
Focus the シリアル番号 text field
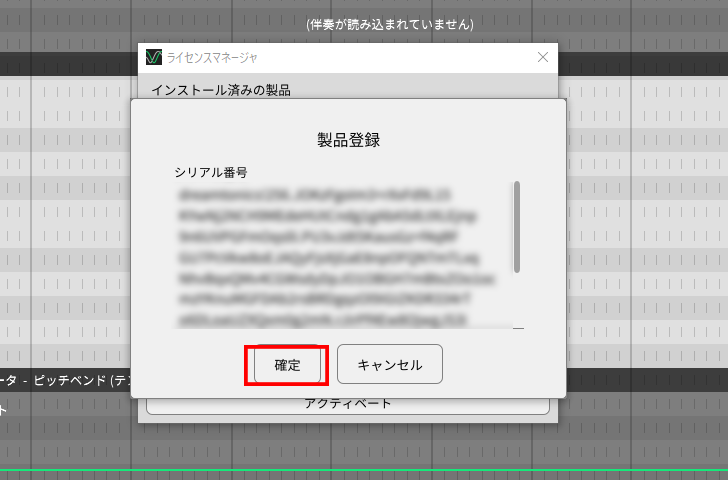342,255
